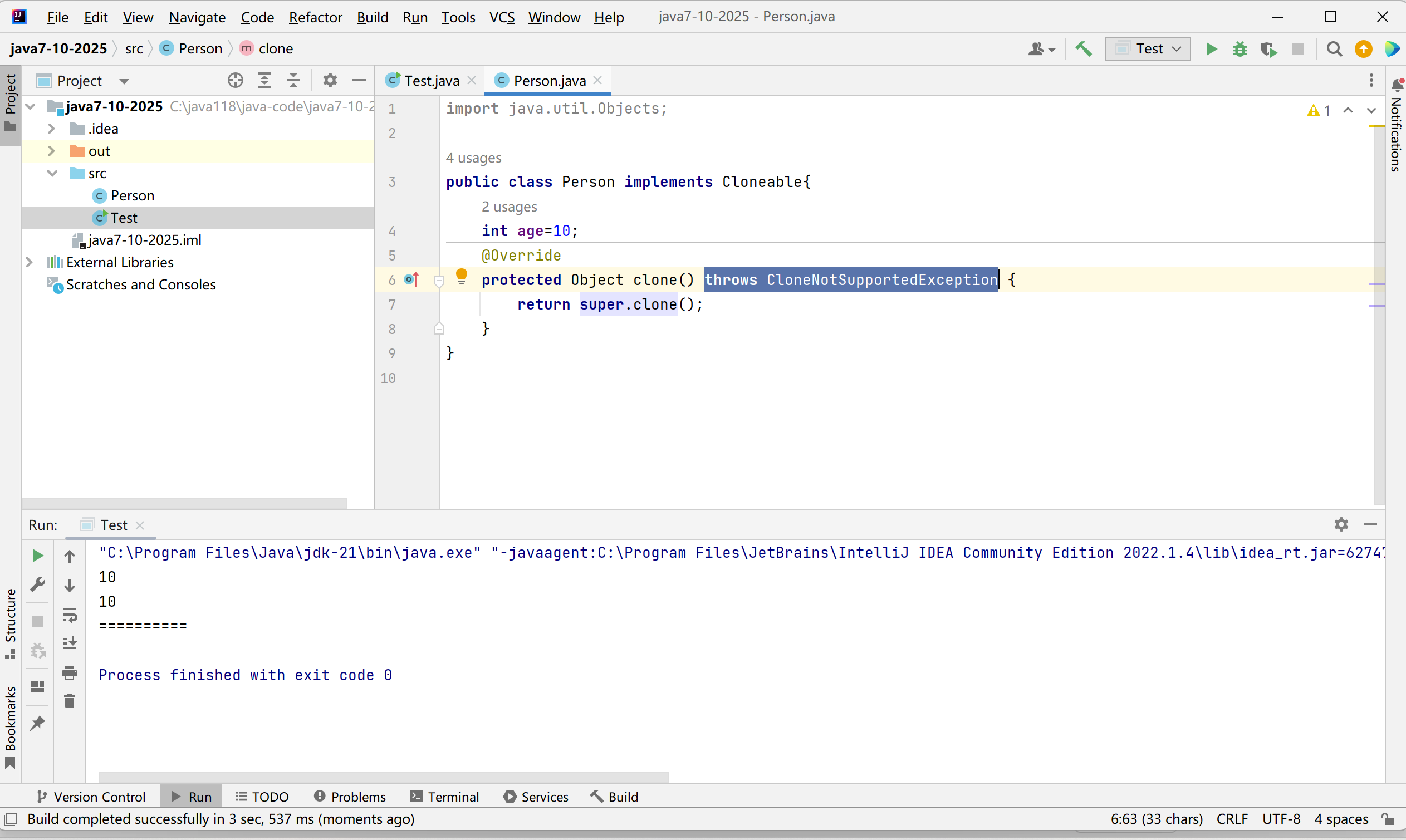
Task: Click the Stop button in the main toolbar
Action: click(1298, 48)
